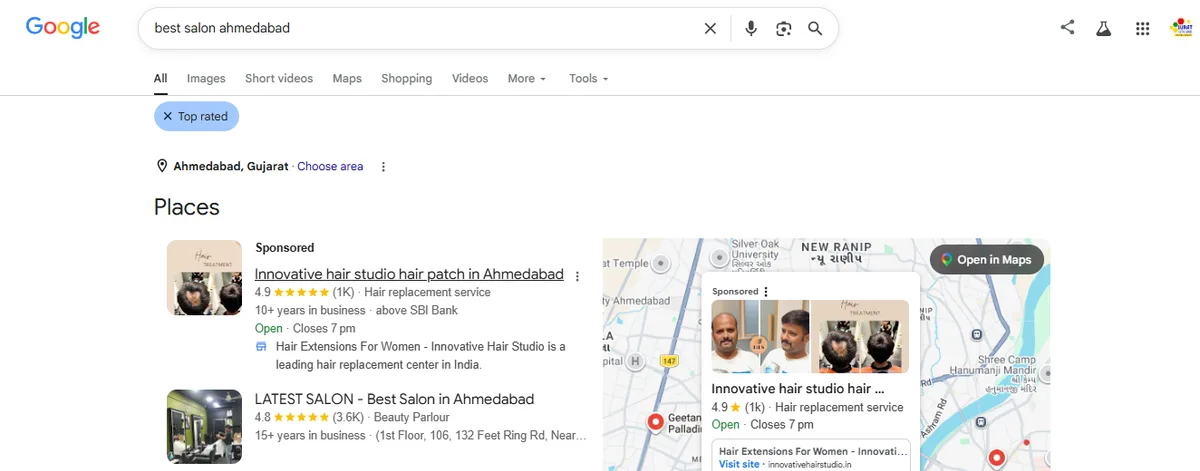Switch to the Images tab
The width and height of the screenshot is (1200, 471).
tap(206, 78)
